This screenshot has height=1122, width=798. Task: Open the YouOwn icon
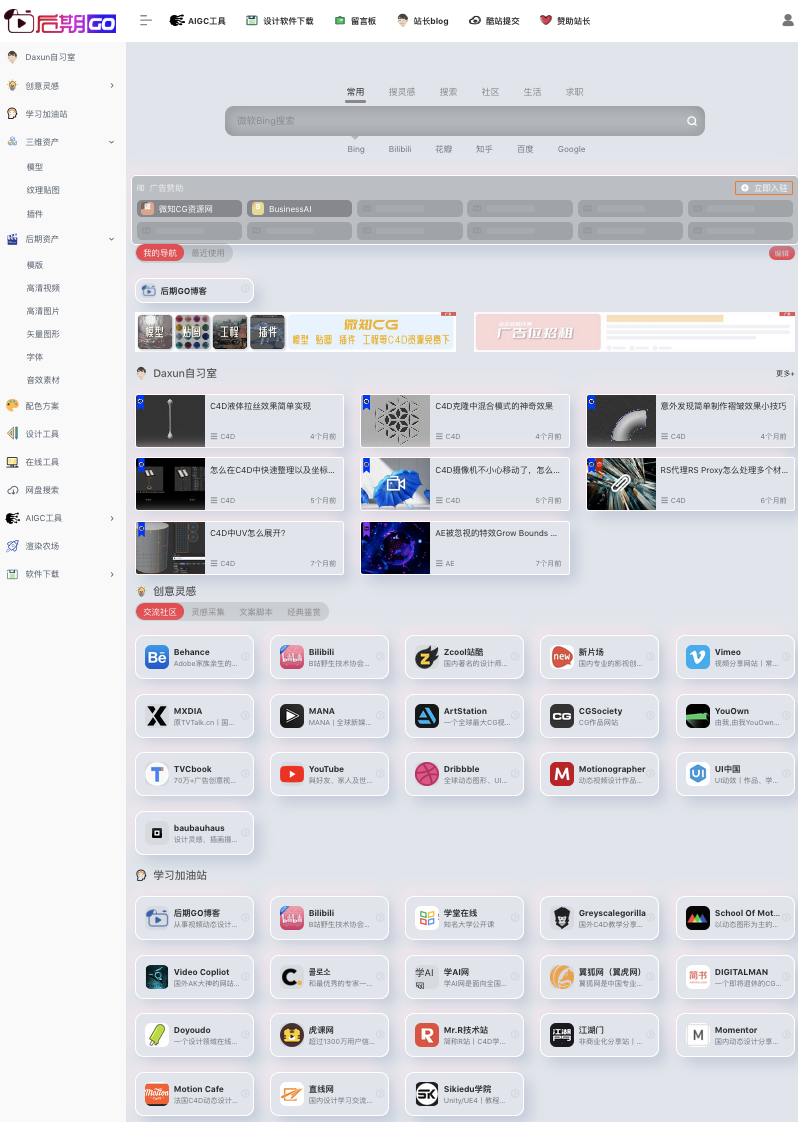tap(698, 716)
